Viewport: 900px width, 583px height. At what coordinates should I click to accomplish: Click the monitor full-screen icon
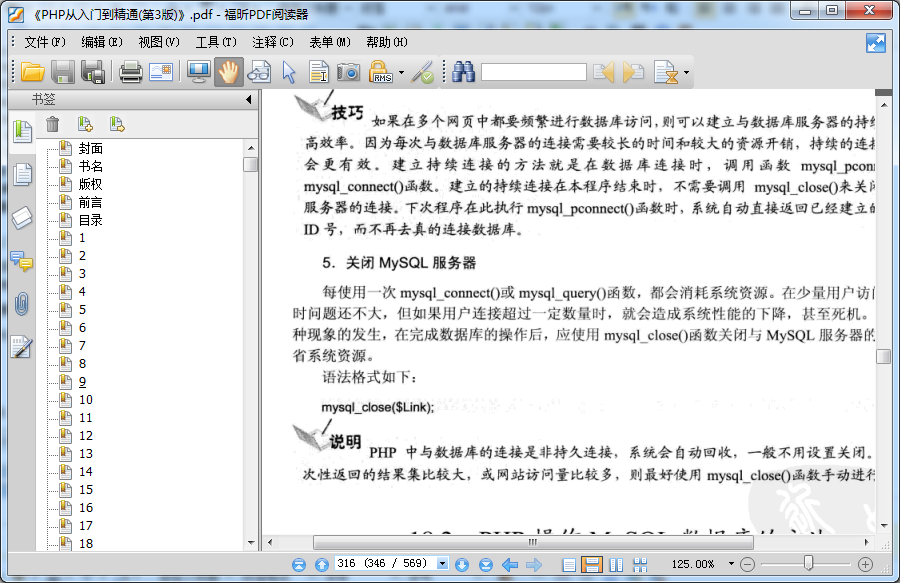tap(199, 72)
